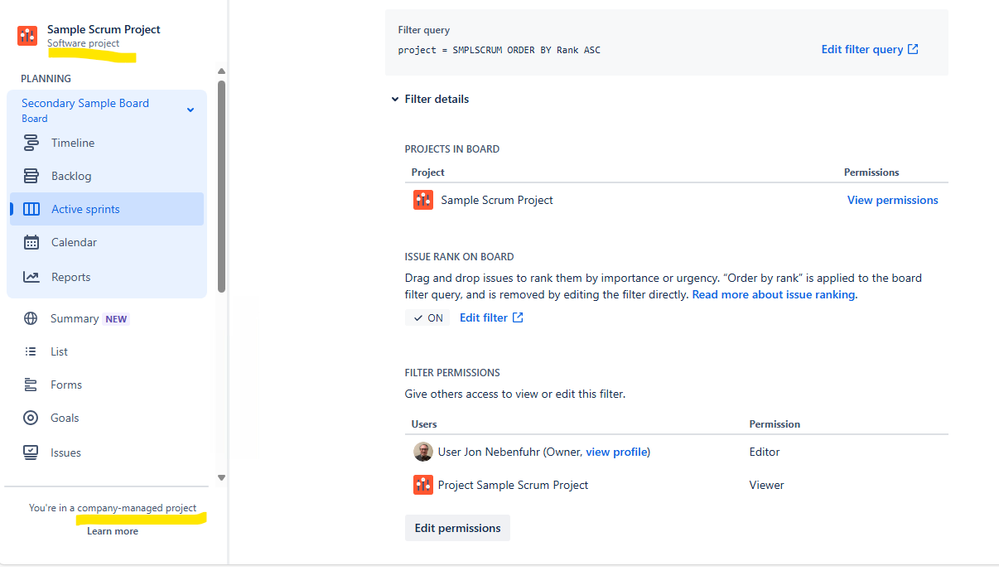Open the Summary page
The width and height of the screenshot is (999, 567).
pos(75,319)
